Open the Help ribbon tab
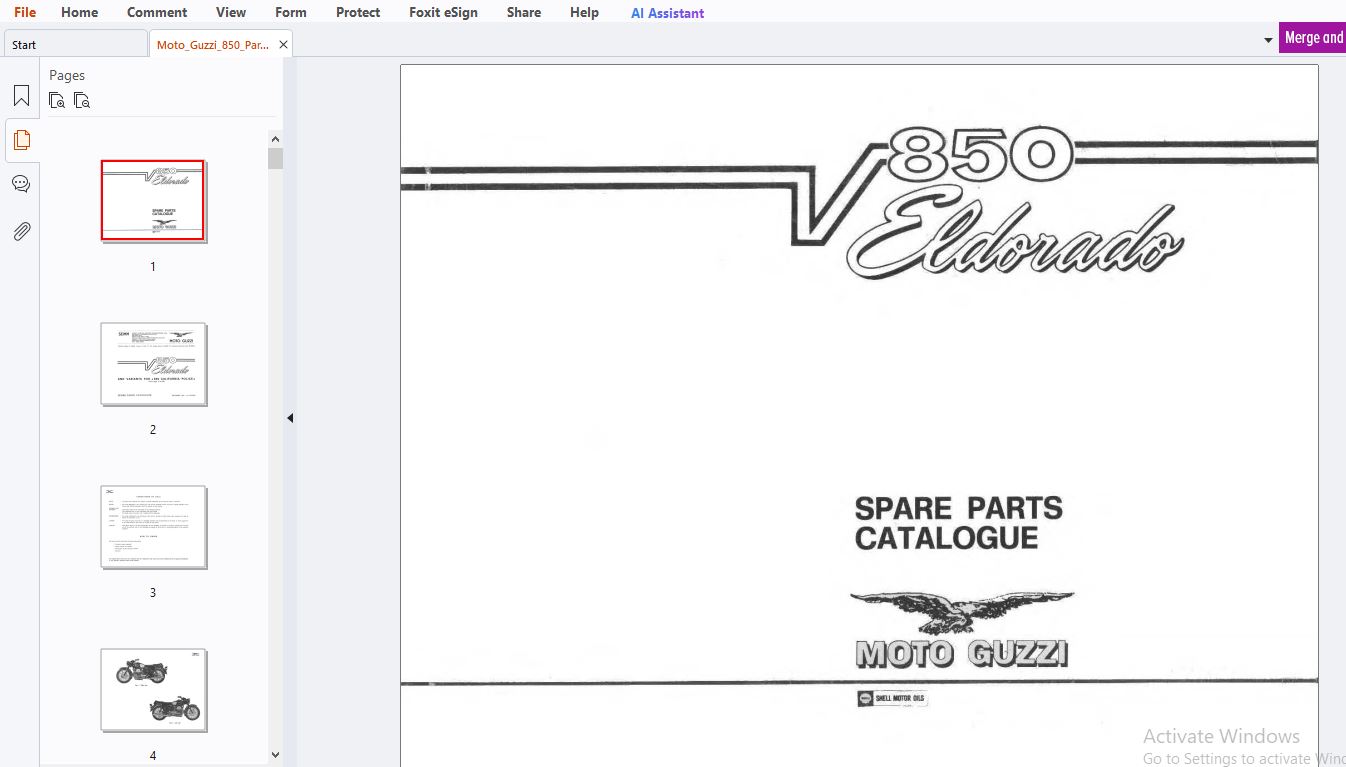The height and width of the screenshot is (767, 1346). coord(584,12)
